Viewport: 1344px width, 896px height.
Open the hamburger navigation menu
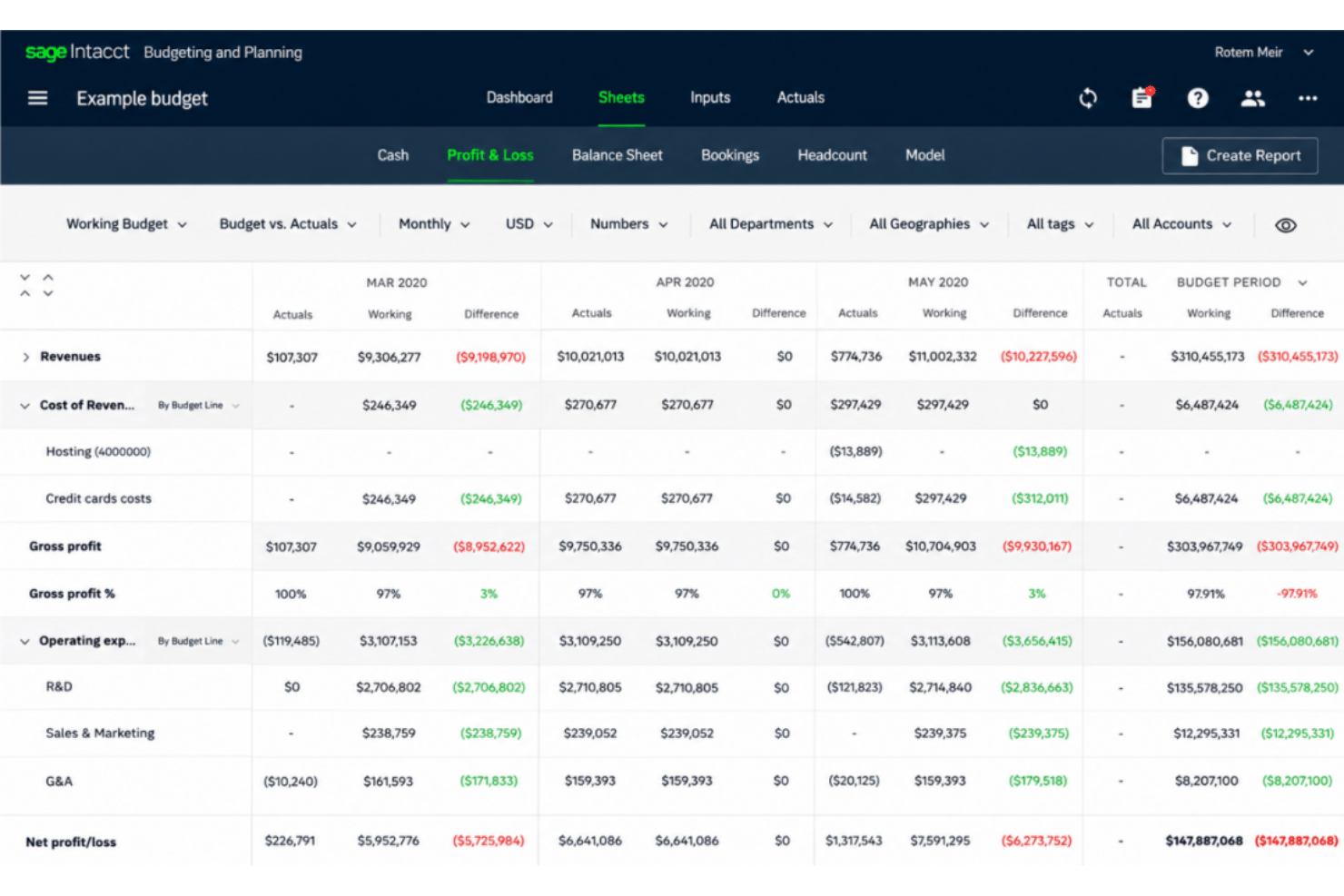point(37,98)
